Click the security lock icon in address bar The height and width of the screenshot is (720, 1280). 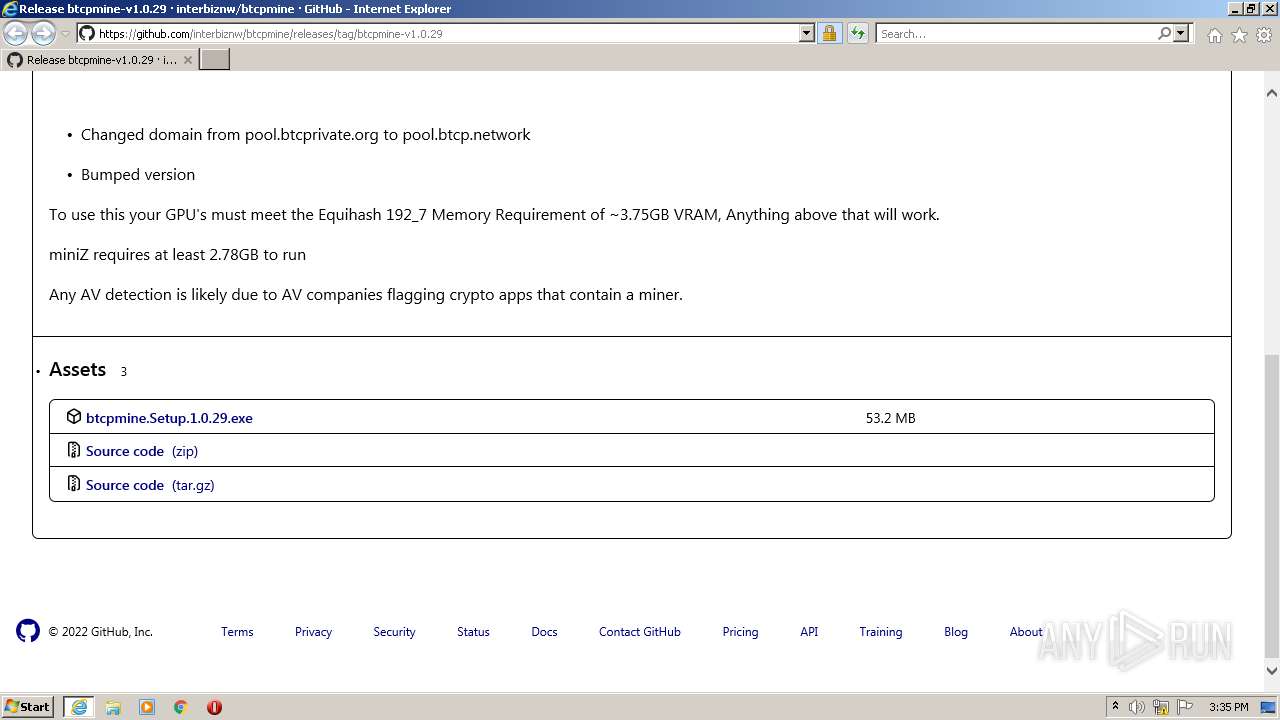click(829, 33)
